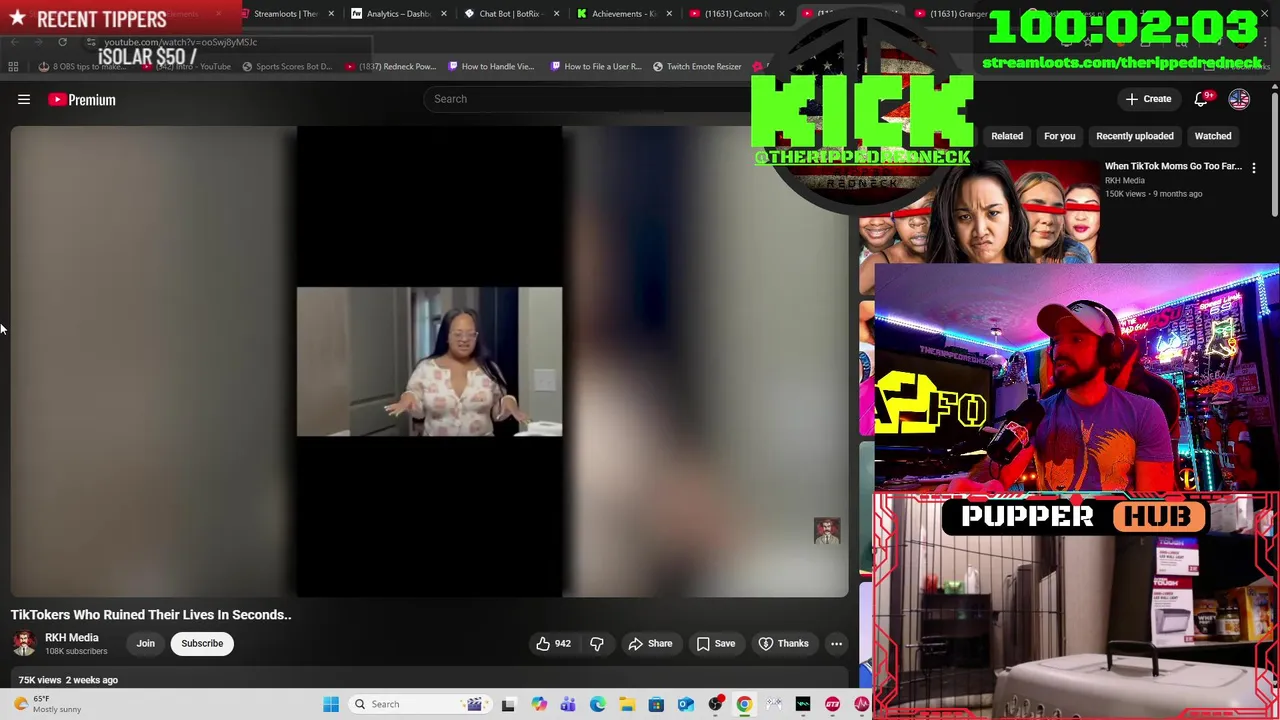Open the RKH Media channel name link

[x=72, y=637]
